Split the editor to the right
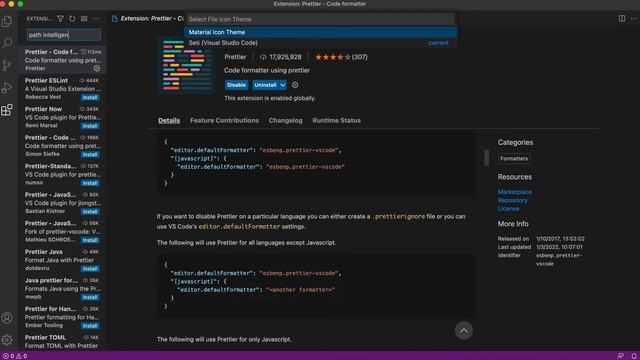The image size is (640, 360). pos(622,19)
